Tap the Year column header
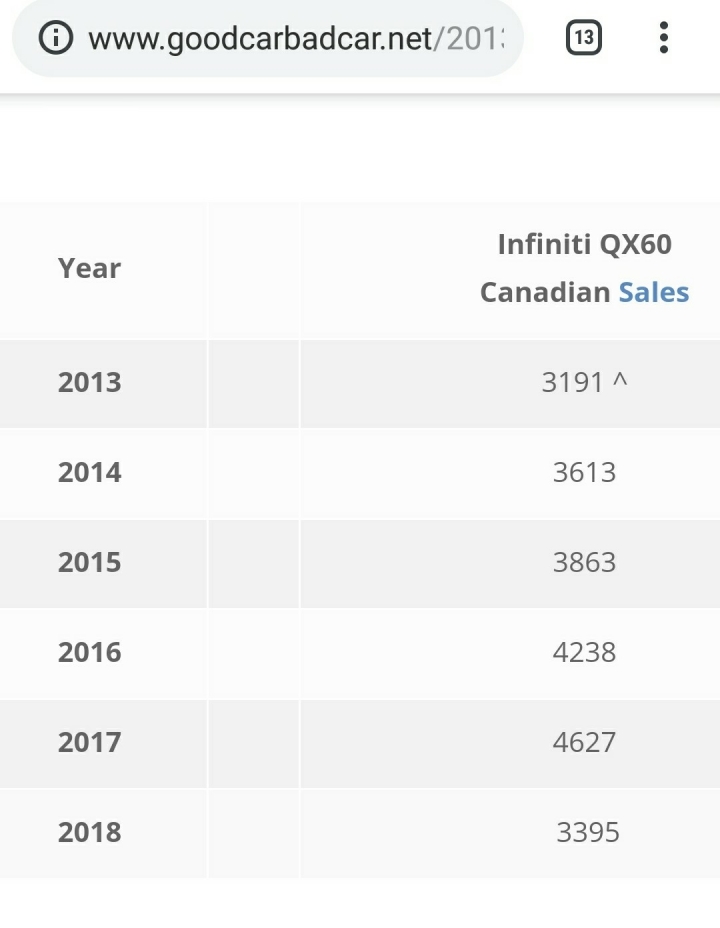 pos(89,268)
